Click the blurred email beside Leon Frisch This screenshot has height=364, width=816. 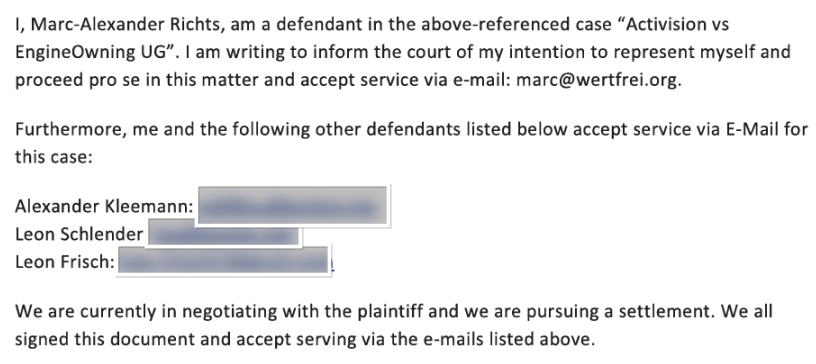click(x=224, y=261)
